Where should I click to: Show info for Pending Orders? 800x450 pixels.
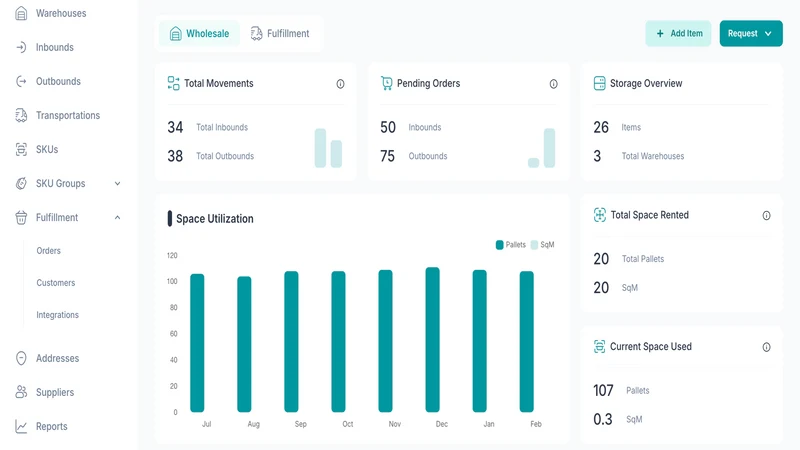(554, 84)
